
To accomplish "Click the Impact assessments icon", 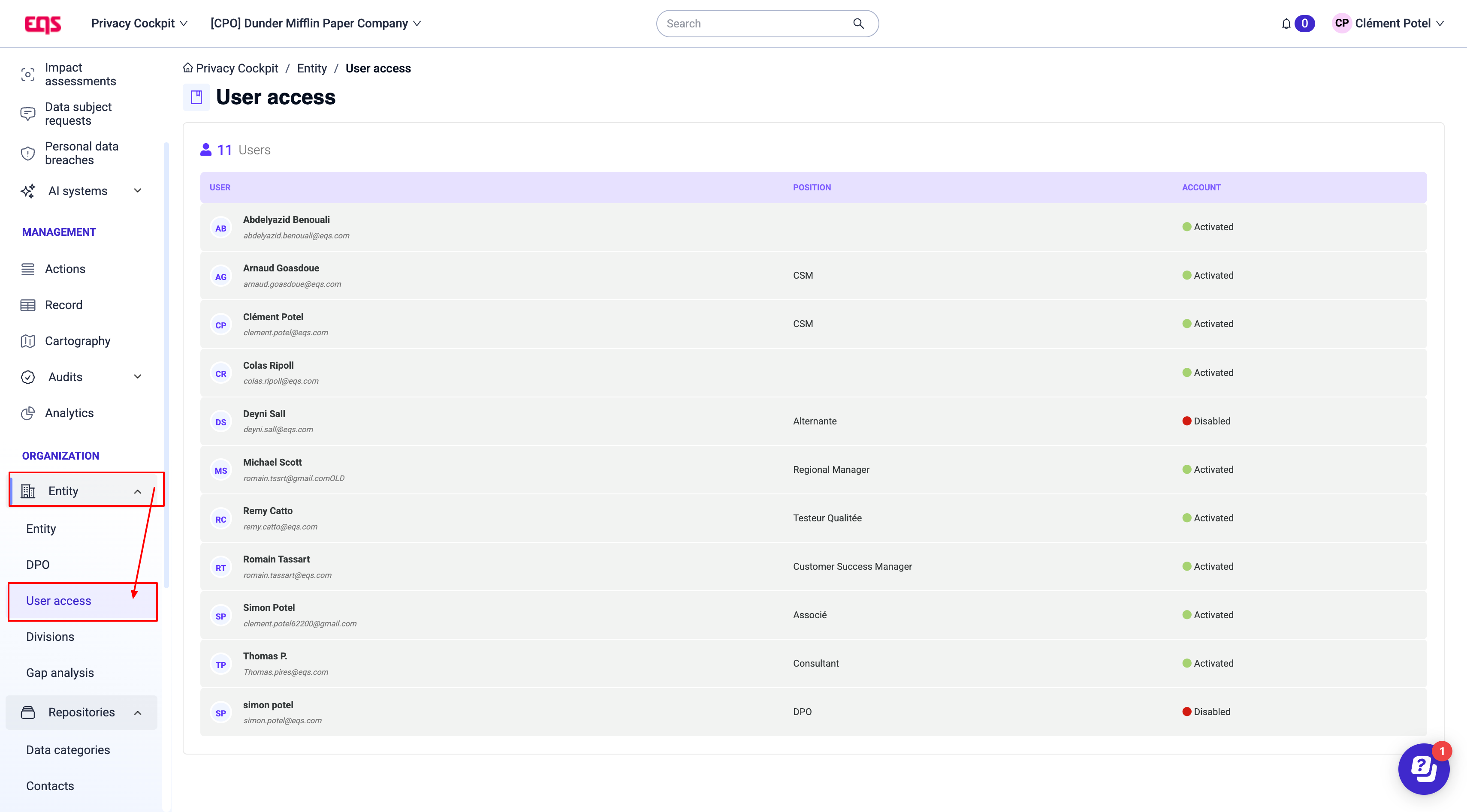I will coord(27,75).
